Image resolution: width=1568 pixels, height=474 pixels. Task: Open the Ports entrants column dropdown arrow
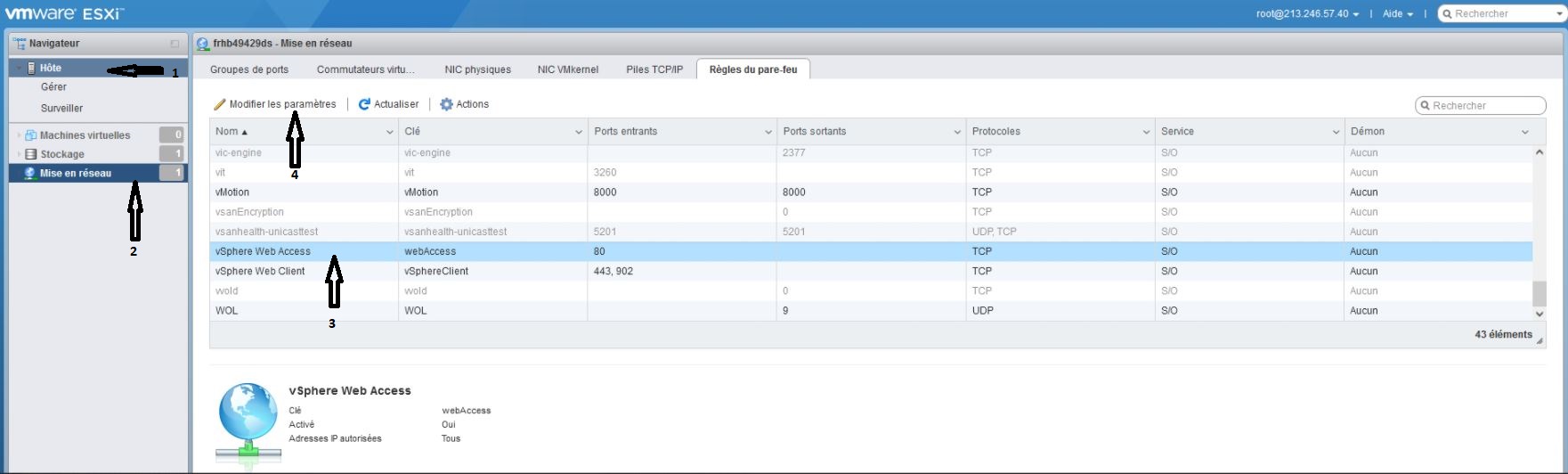click(768, 132)
